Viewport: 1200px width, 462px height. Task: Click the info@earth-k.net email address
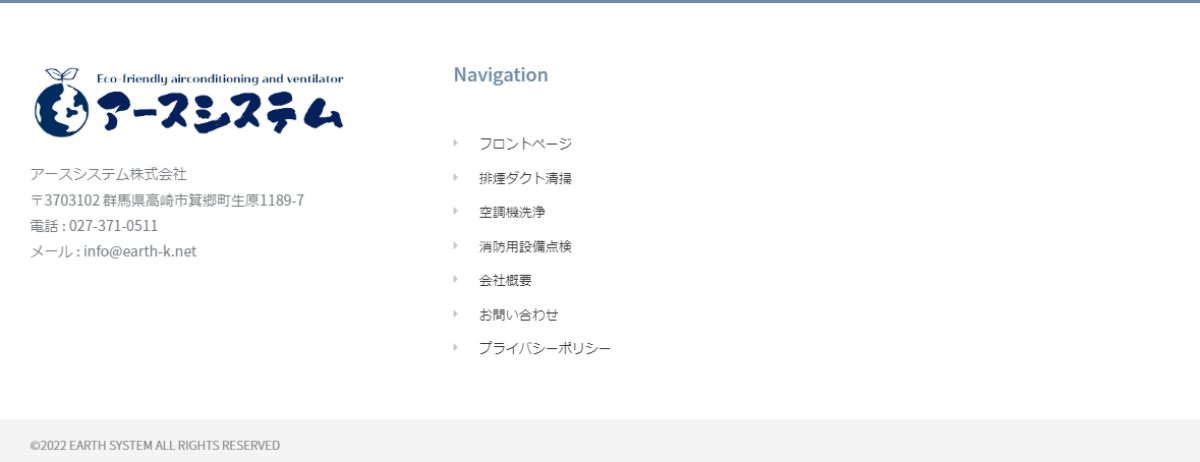(x=140, y=251)
